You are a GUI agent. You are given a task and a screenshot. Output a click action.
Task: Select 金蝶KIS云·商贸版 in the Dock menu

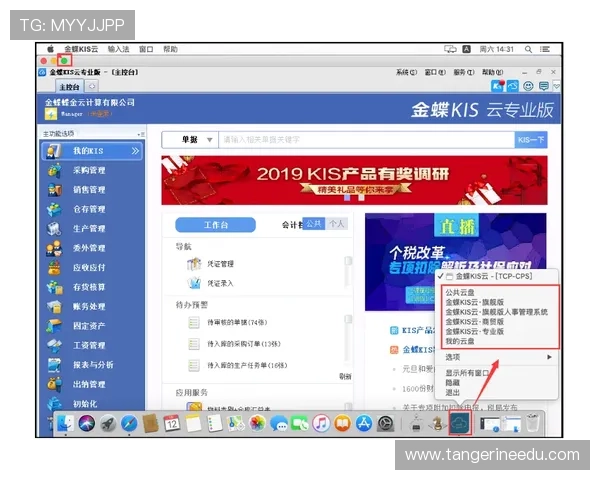[x=474, y=322]
